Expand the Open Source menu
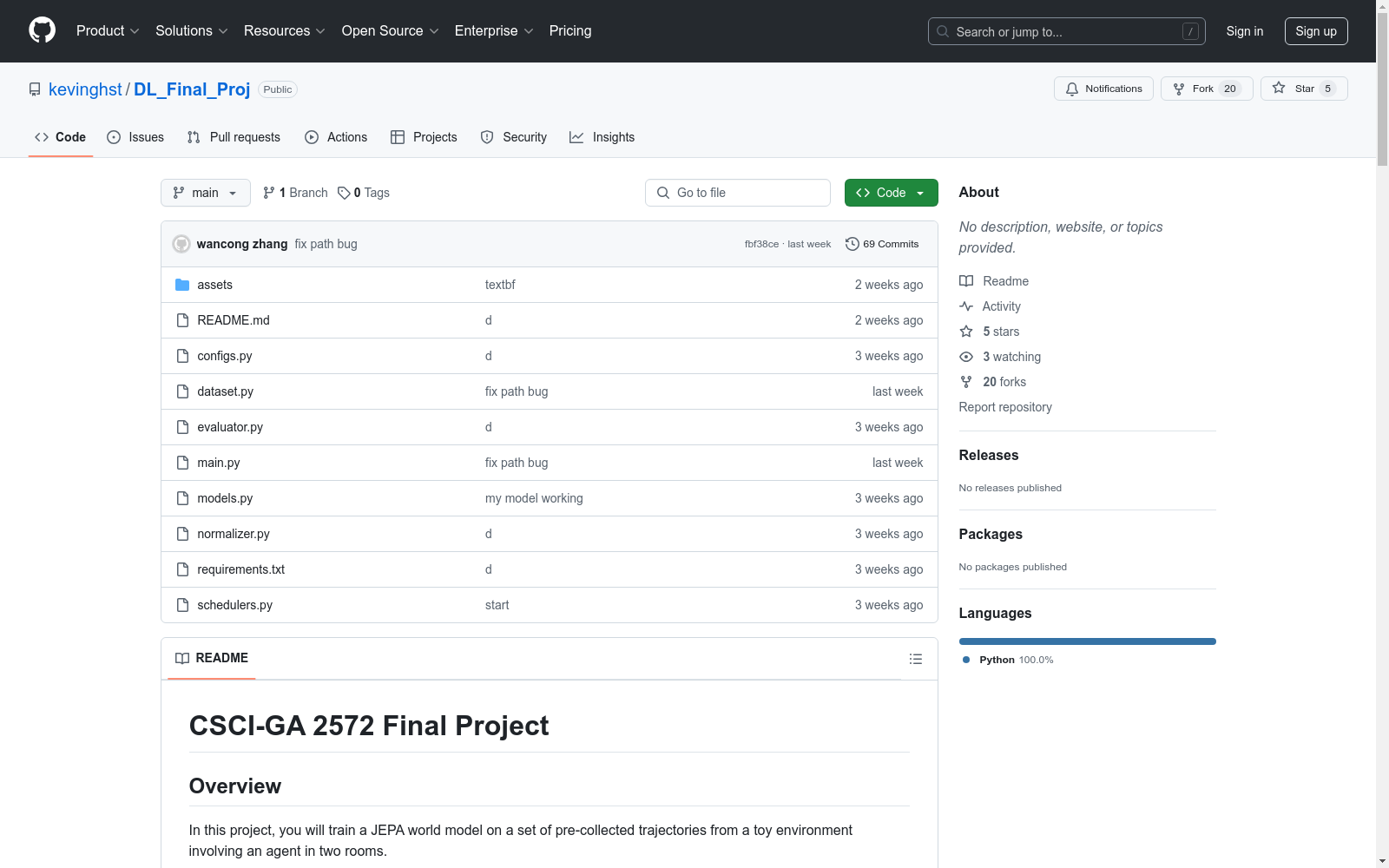The width and height of the screenshot is (1389, 868). 390,30
